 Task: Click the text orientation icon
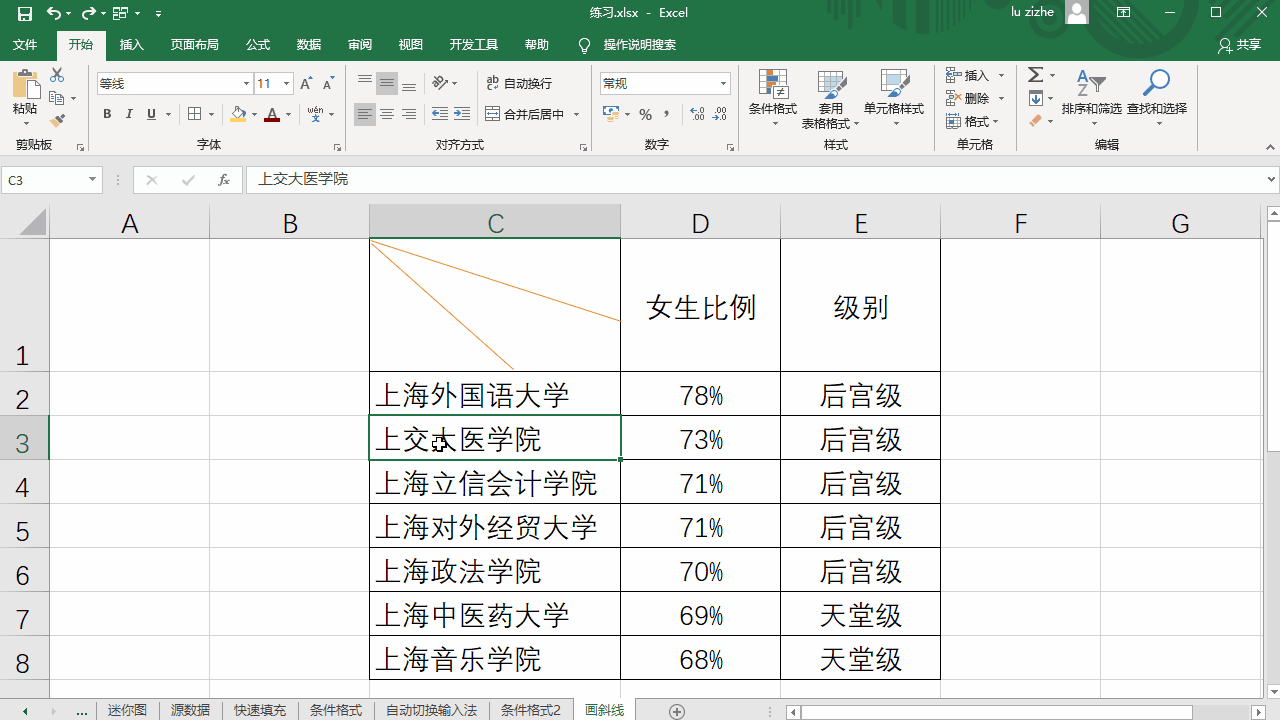440,83
